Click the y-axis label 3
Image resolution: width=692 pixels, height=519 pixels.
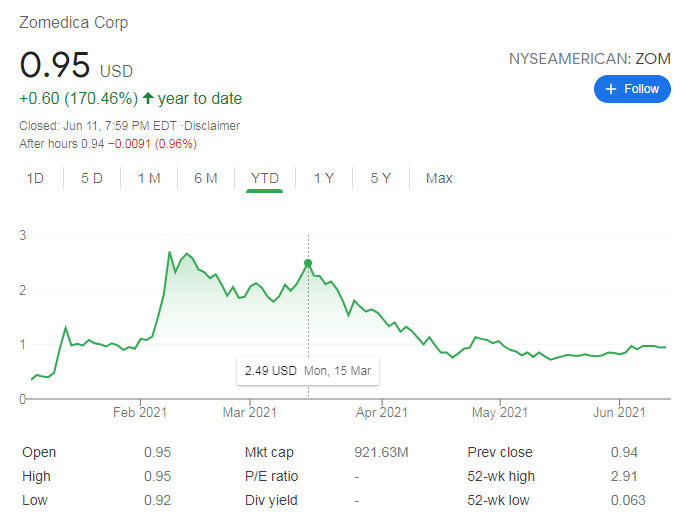click(23, 235)
